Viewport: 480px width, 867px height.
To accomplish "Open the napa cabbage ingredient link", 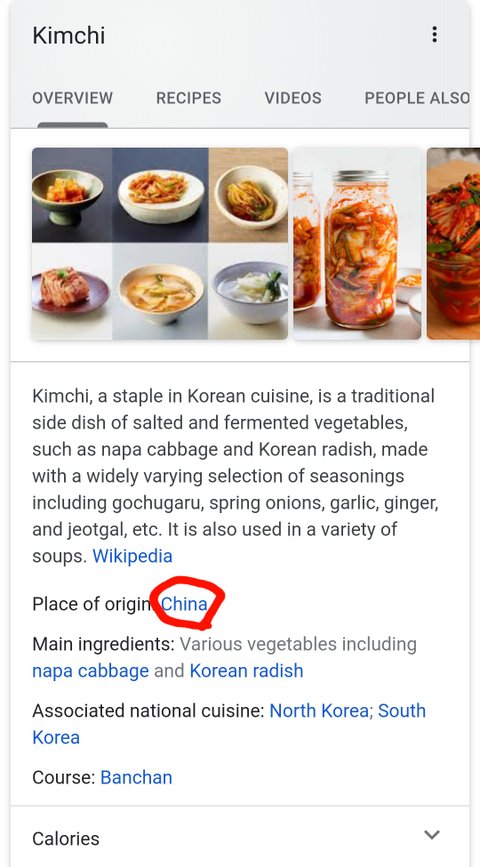I will 91,671.
